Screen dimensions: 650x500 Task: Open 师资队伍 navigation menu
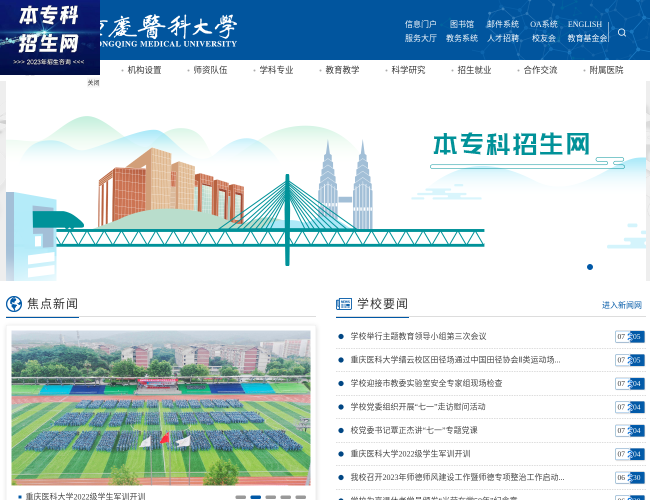pyautogui.click(x=210, y=70)
